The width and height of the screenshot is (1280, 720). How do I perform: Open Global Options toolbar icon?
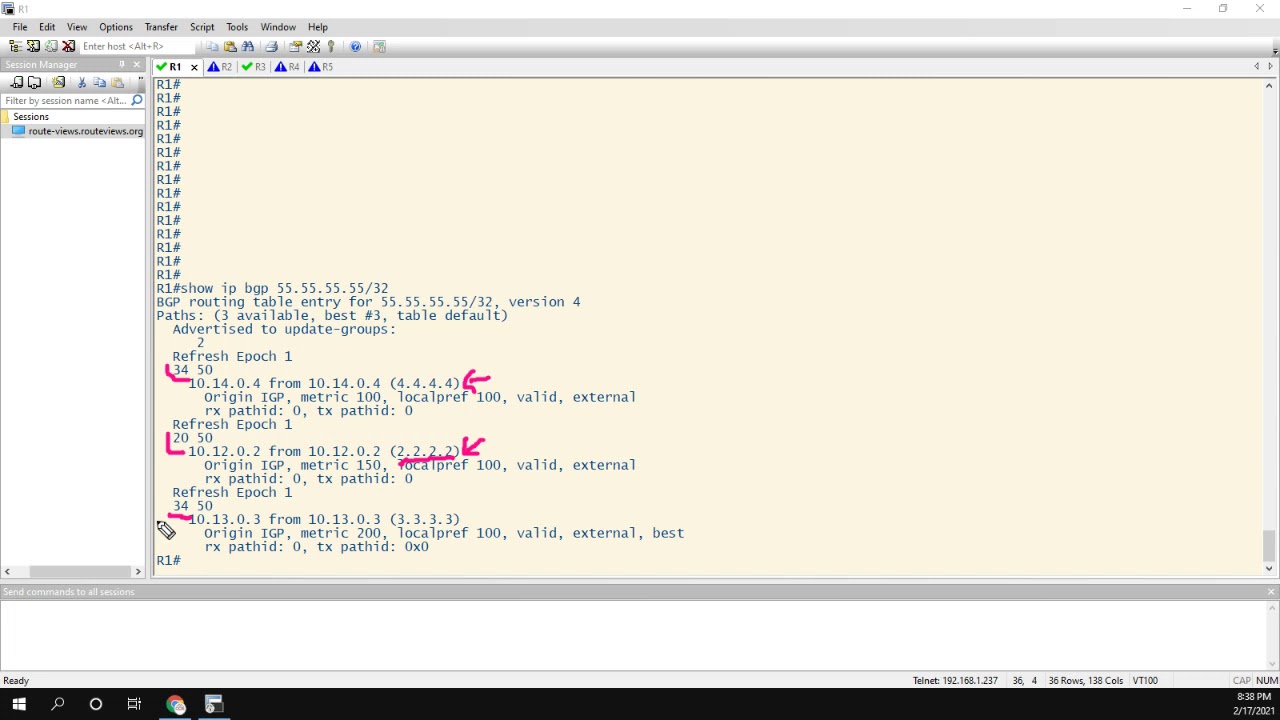click(314, 46)
